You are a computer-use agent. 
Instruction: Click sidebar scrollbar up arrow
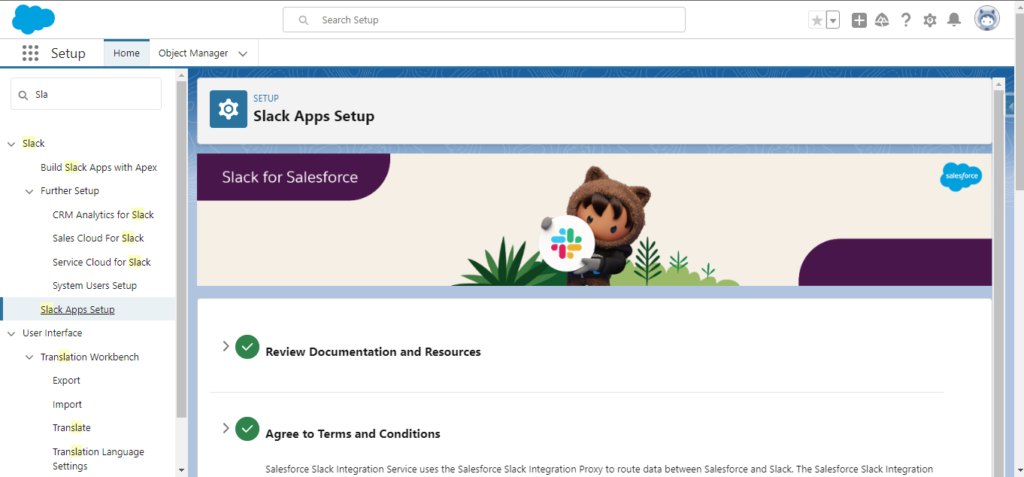coord(182,74)
